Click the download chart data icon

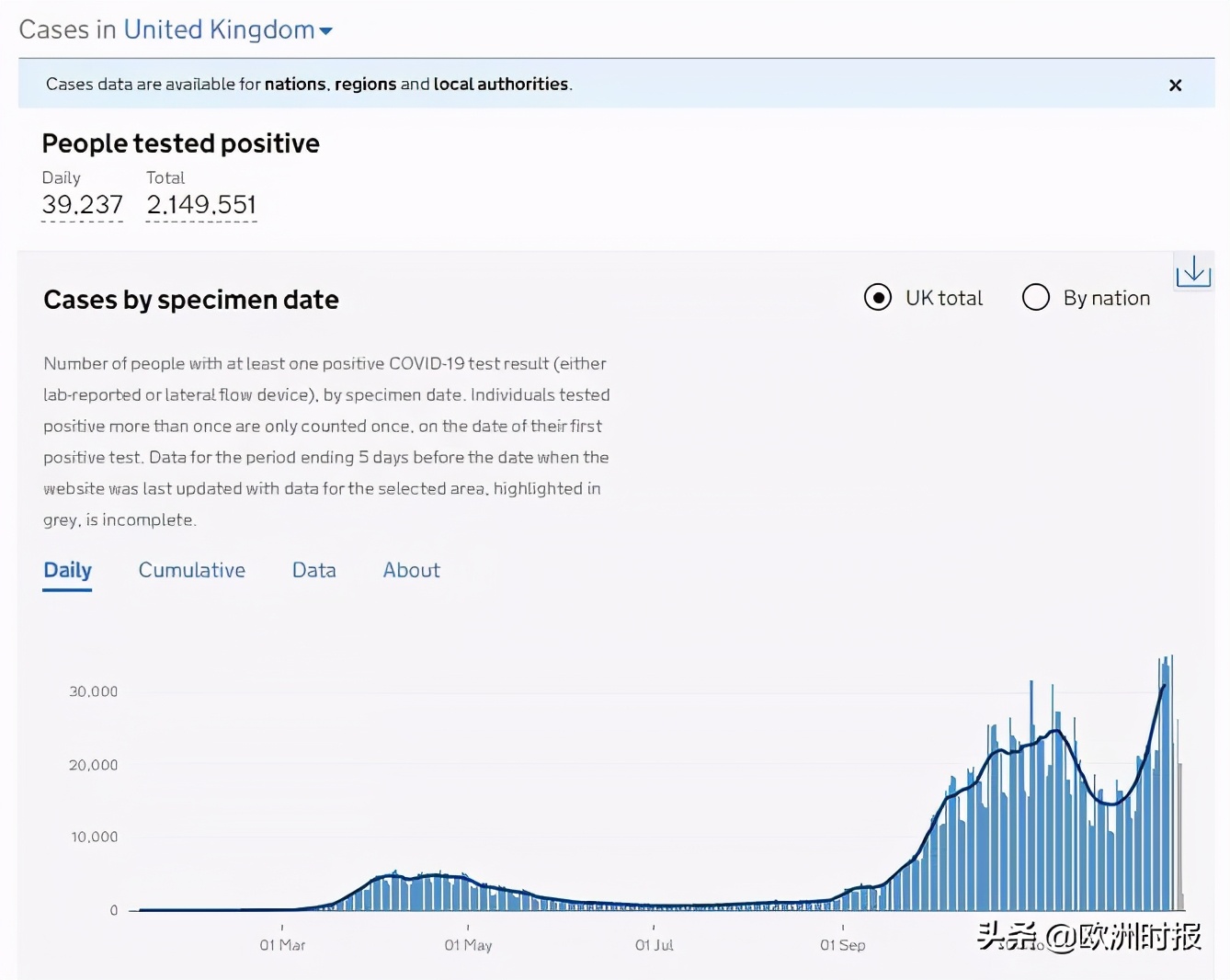(1192, 271)
